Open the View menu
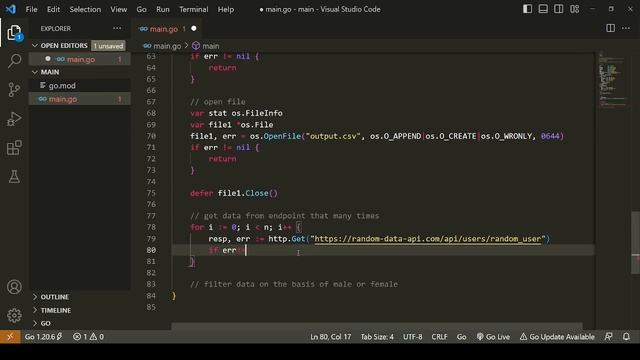This screenshot has height=360, width=640. click(x=118, y=9)
